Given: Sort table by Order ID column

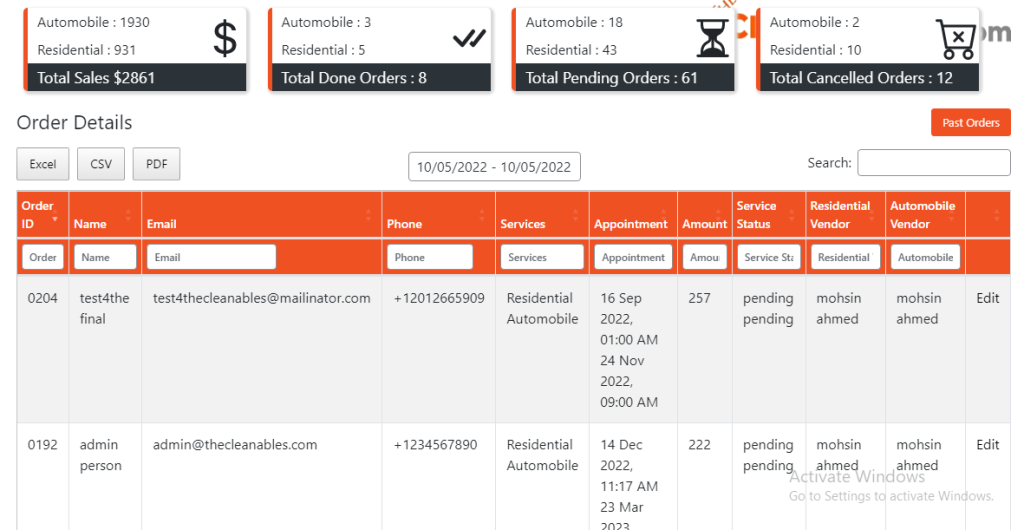Looking at the screenshot, I should pyautogui.click(x=40, y=214).
